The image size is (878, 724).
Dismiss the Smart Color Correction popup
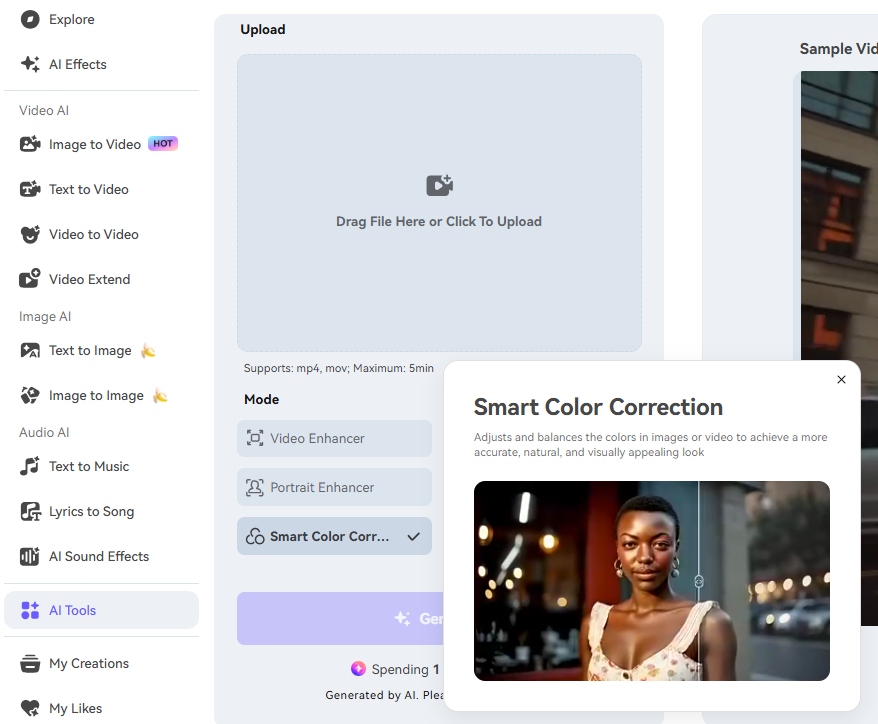click(841, 379)
